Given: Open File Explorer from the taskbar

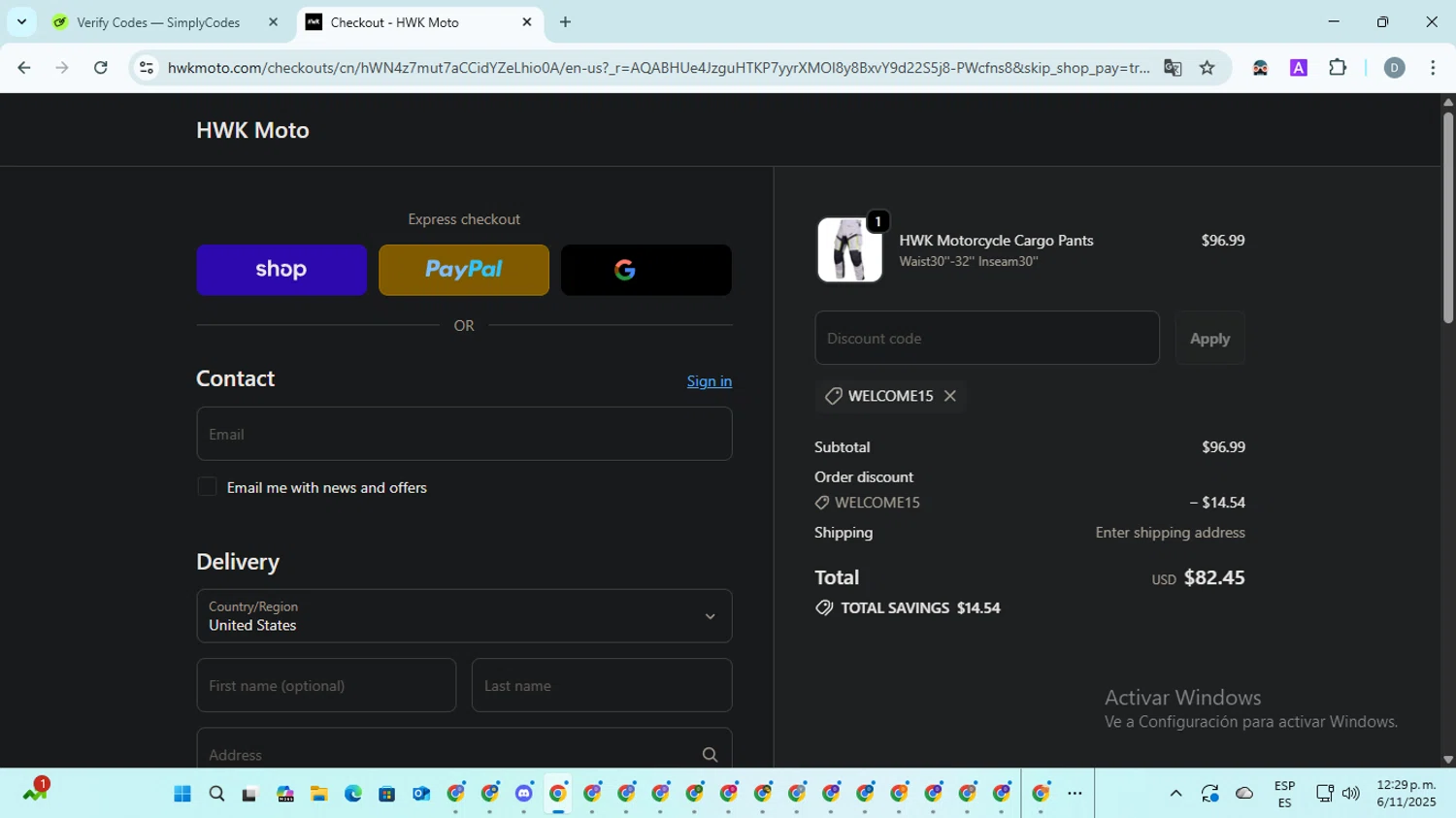Looking at the screenshot, I should click(318, 794).
